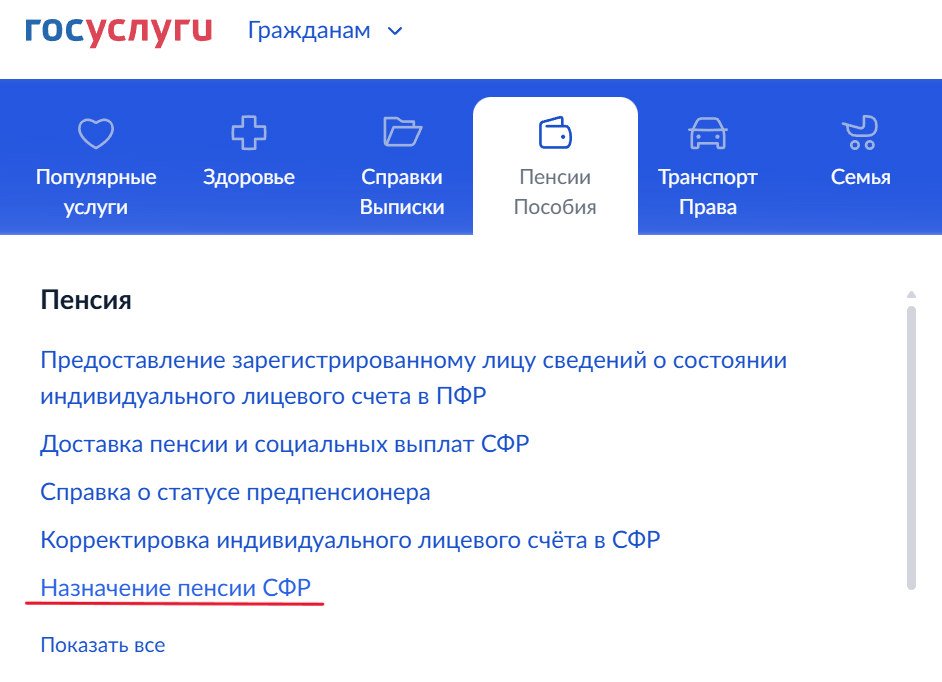Open Назначение пенсии СФР link
942x682 pixels.
click(x=175, y=588)
